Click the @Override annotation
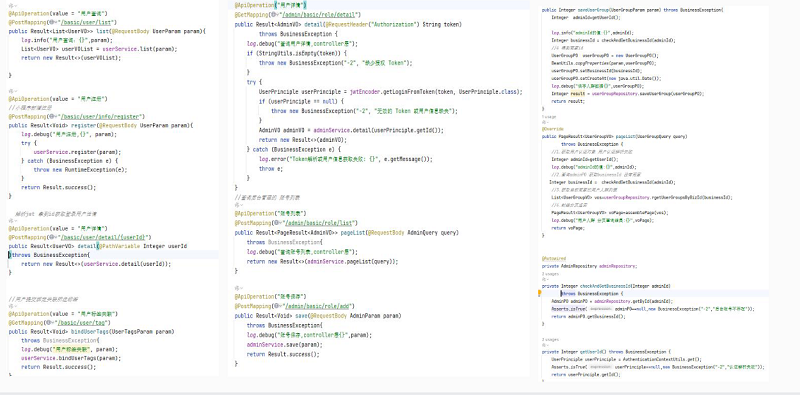 tap(553, 129)
